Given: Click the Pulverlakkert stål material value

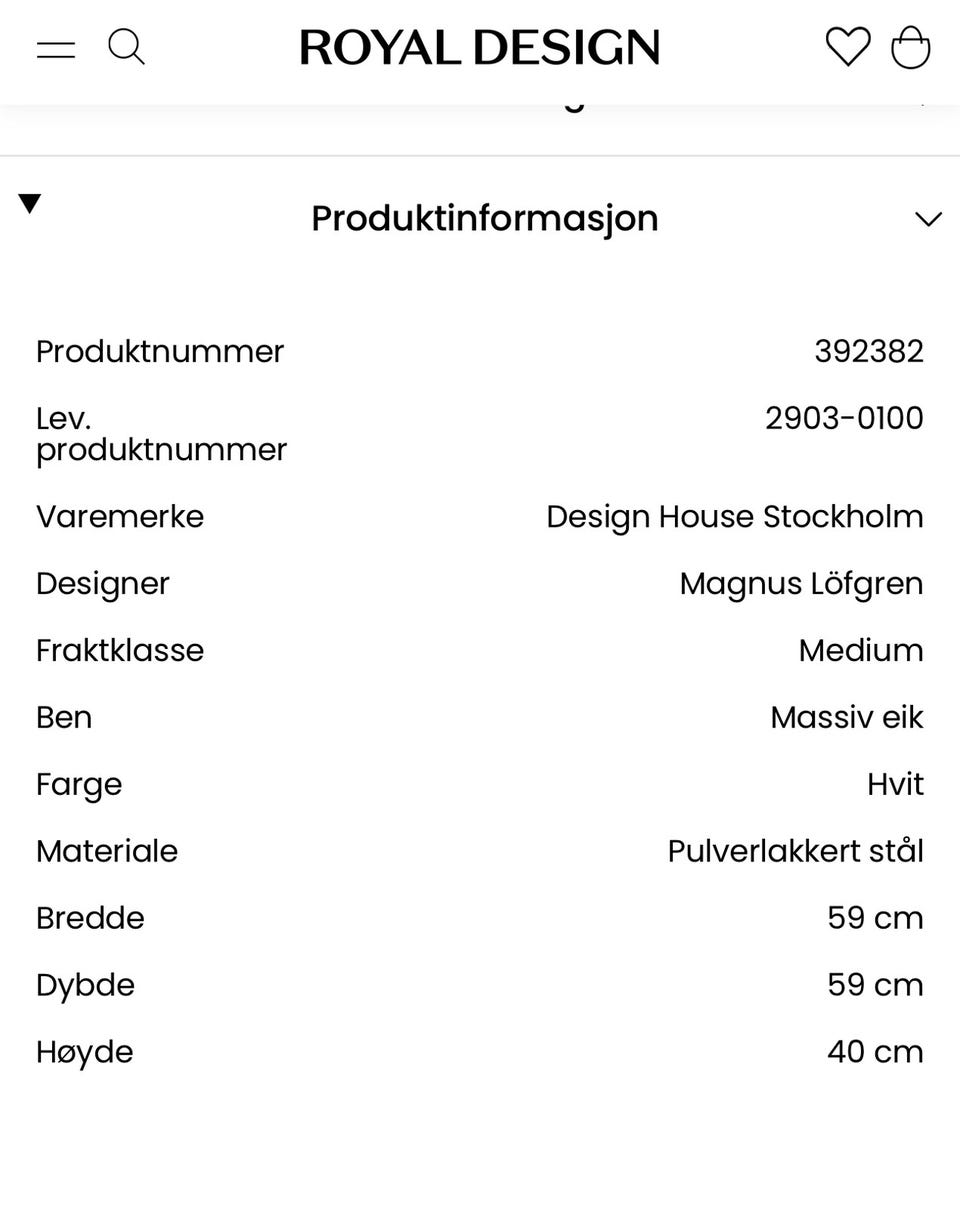Looking at the screenshot, I should (x=795, y=852).
